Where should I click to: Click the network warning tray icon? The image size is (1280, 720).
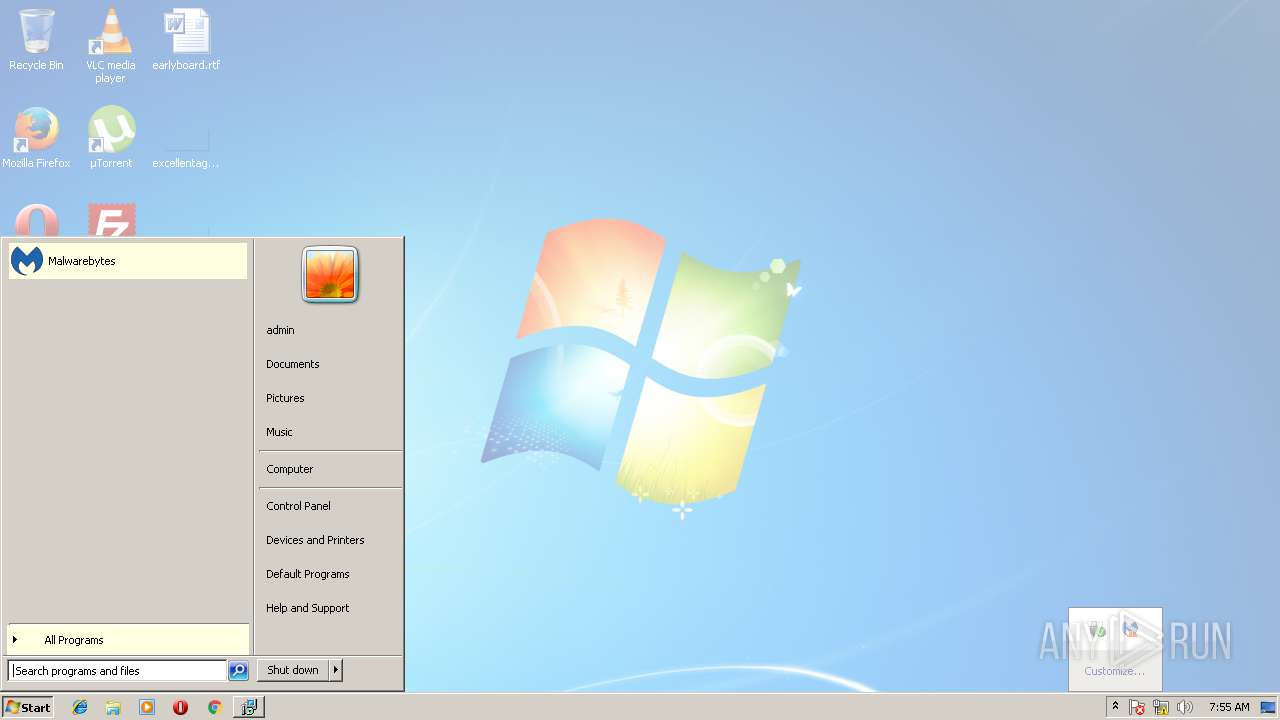click(1161, 707)
